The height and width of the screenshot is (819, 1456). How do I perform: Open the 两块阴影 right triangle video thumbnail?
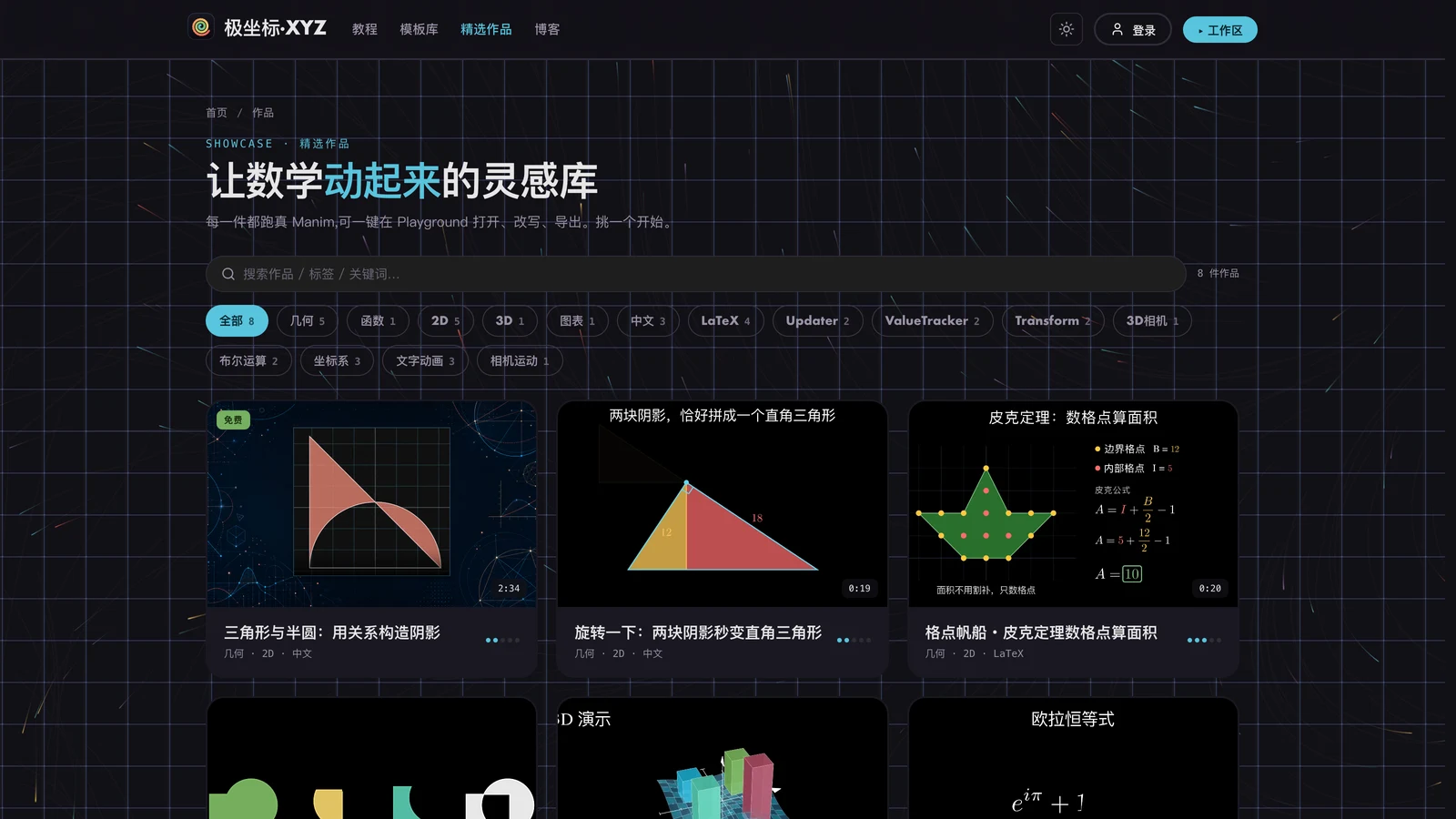[723, 504]
